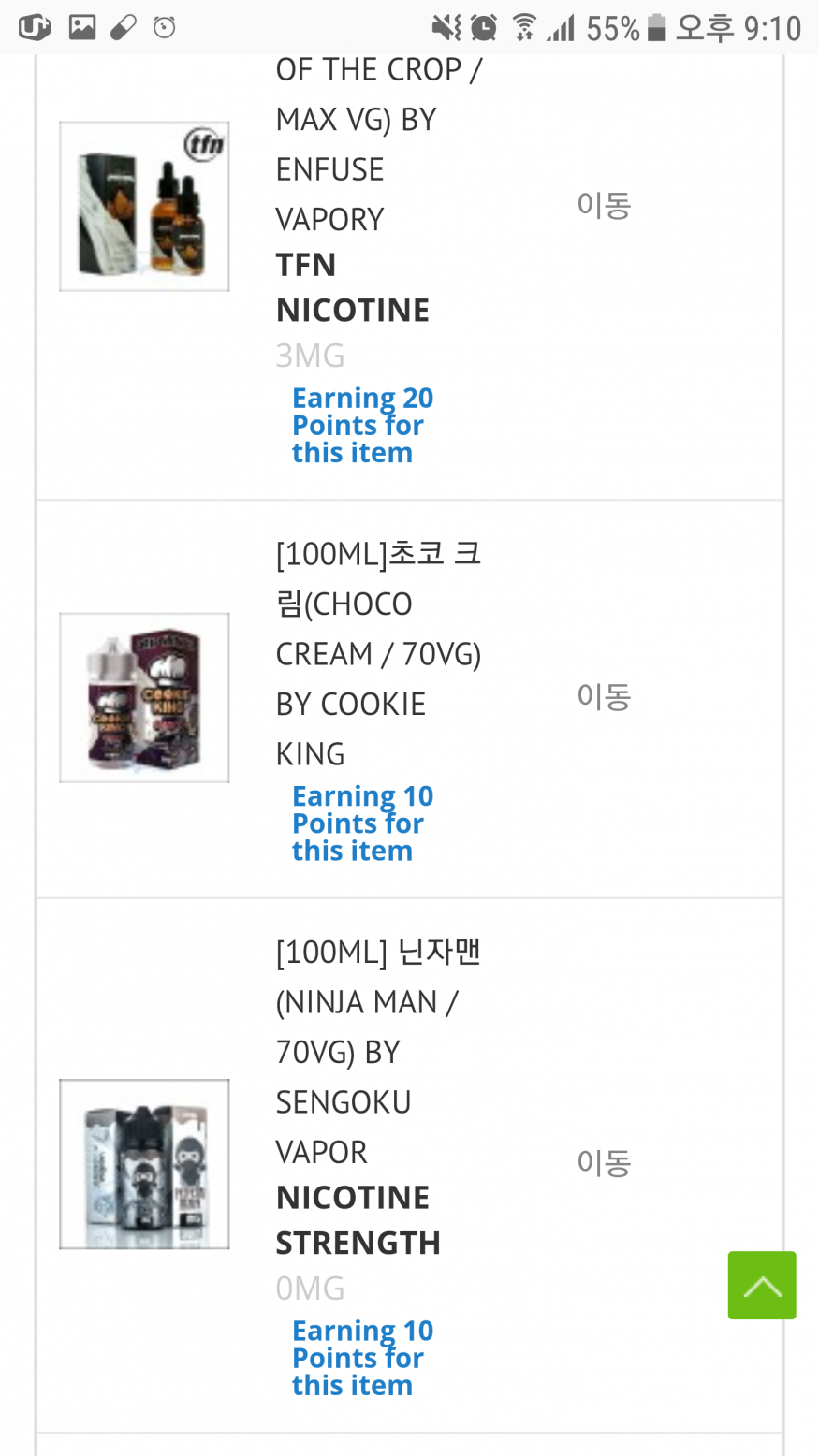Tap the picture notification icon in status bar
Image resolution: width=819 pixels, height=1456 pixels.
tap(82, 28)
